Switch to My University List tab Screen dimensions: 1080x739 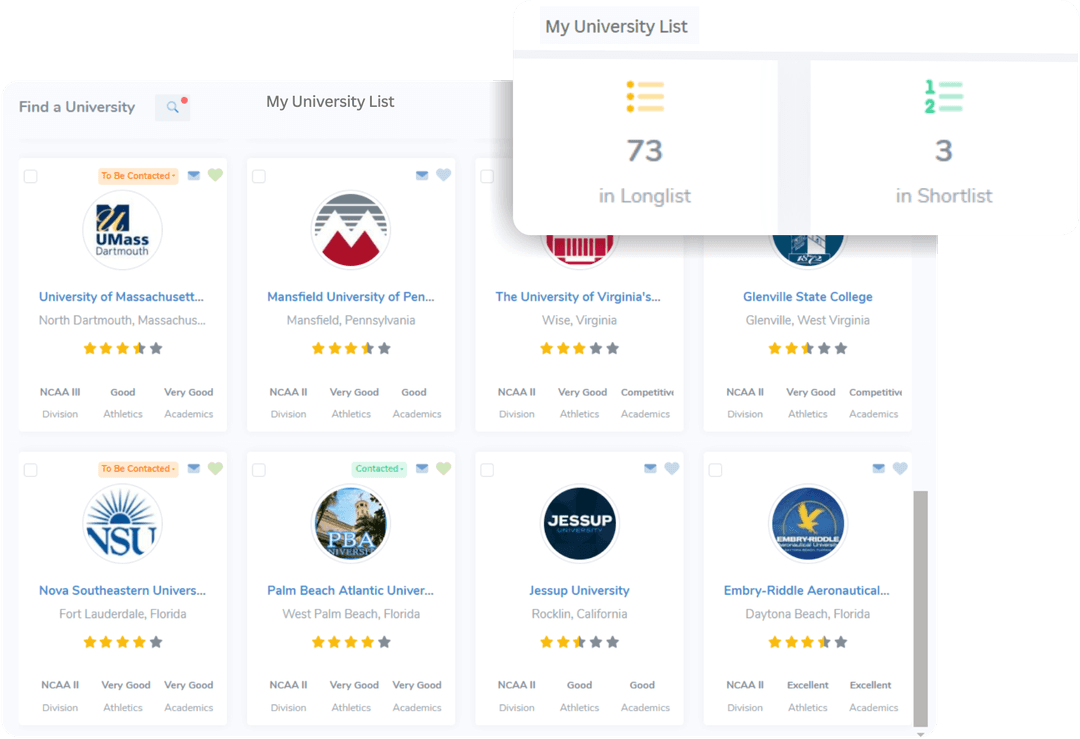pyautogui.click(x=330, y=102)
